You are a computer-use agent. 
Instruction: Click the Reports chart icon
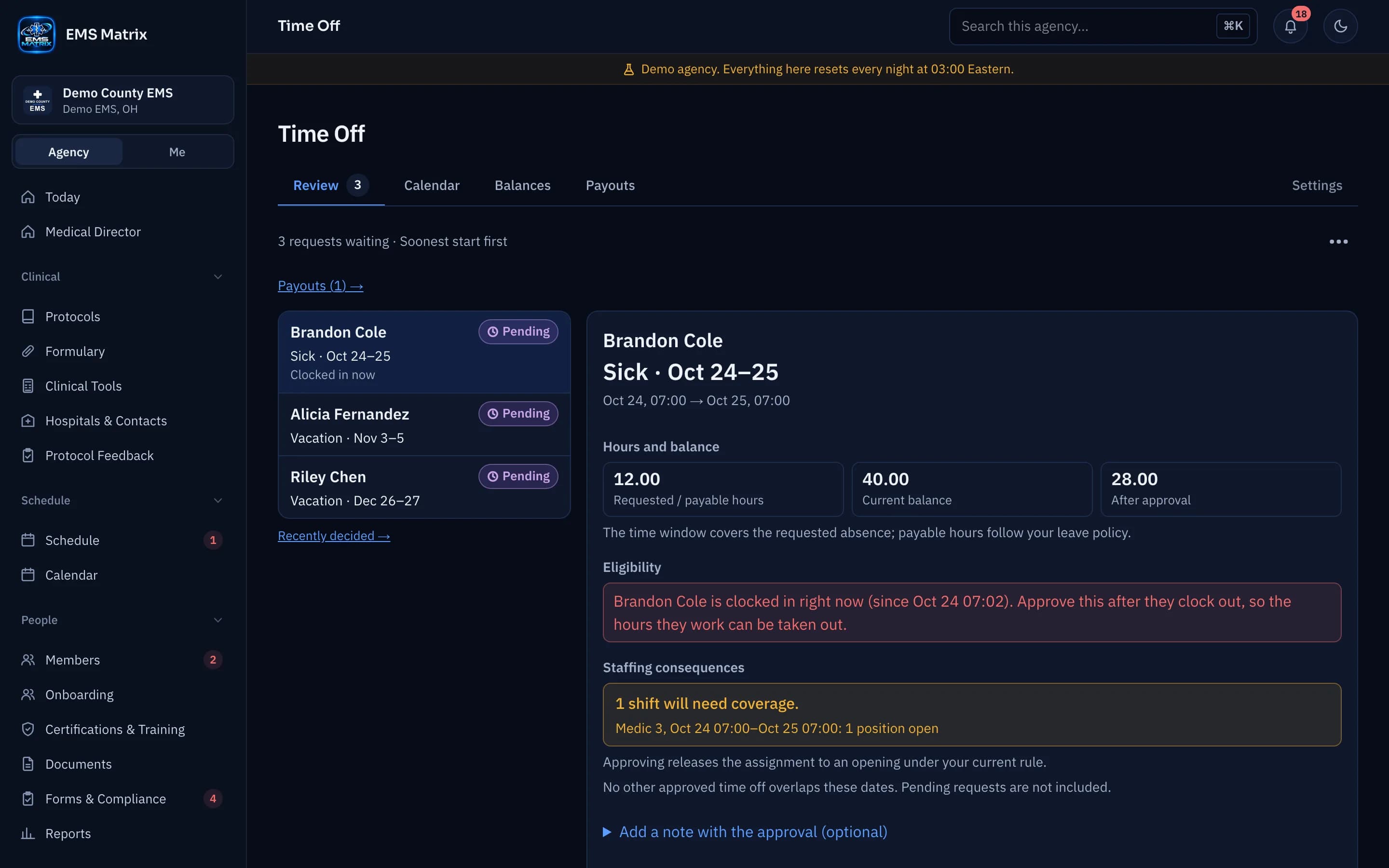pos(28,834)
